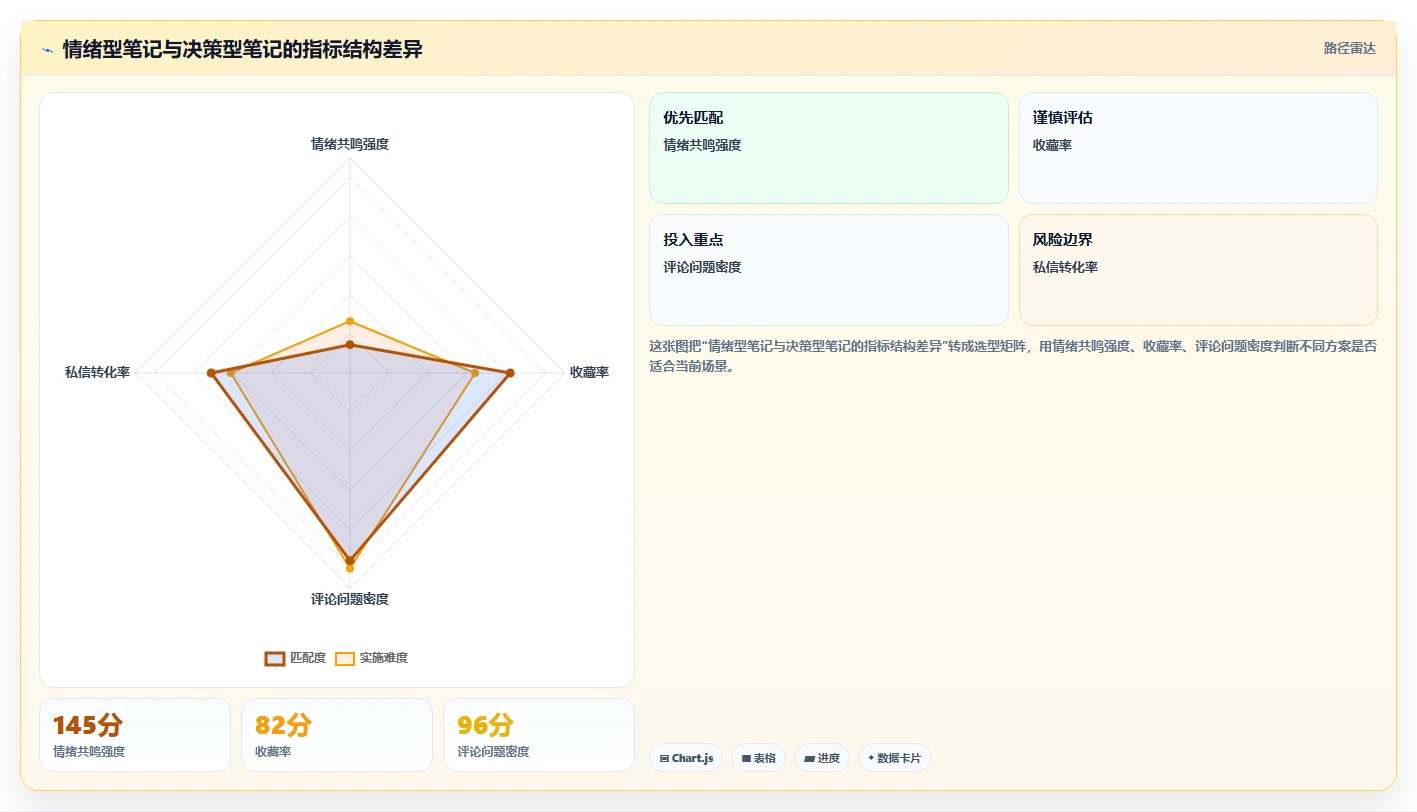Select the 进度 tag chip
Screen dimensions: 1417x812
click(822, 758)
